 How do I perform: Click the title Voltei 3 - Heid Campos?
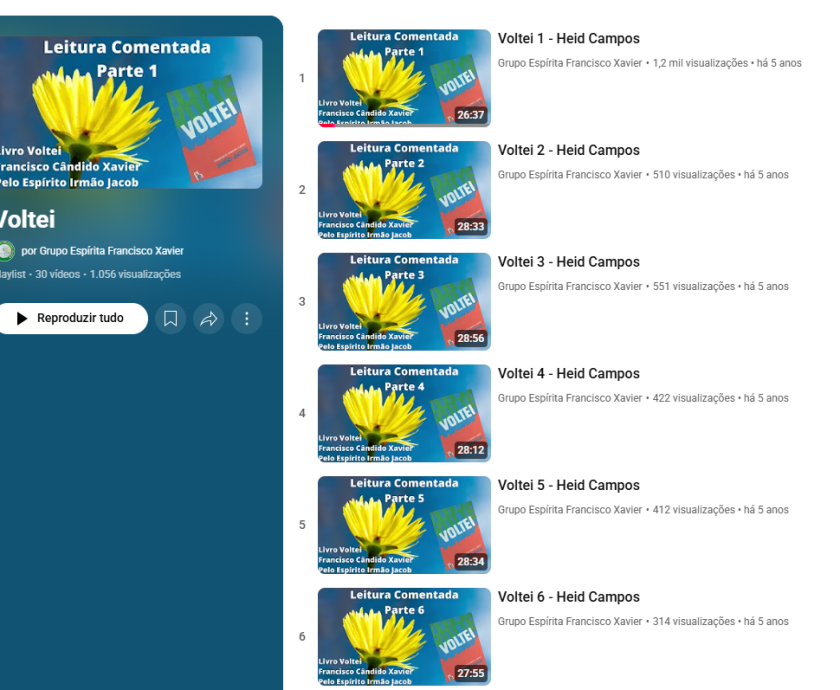point(568,262)
